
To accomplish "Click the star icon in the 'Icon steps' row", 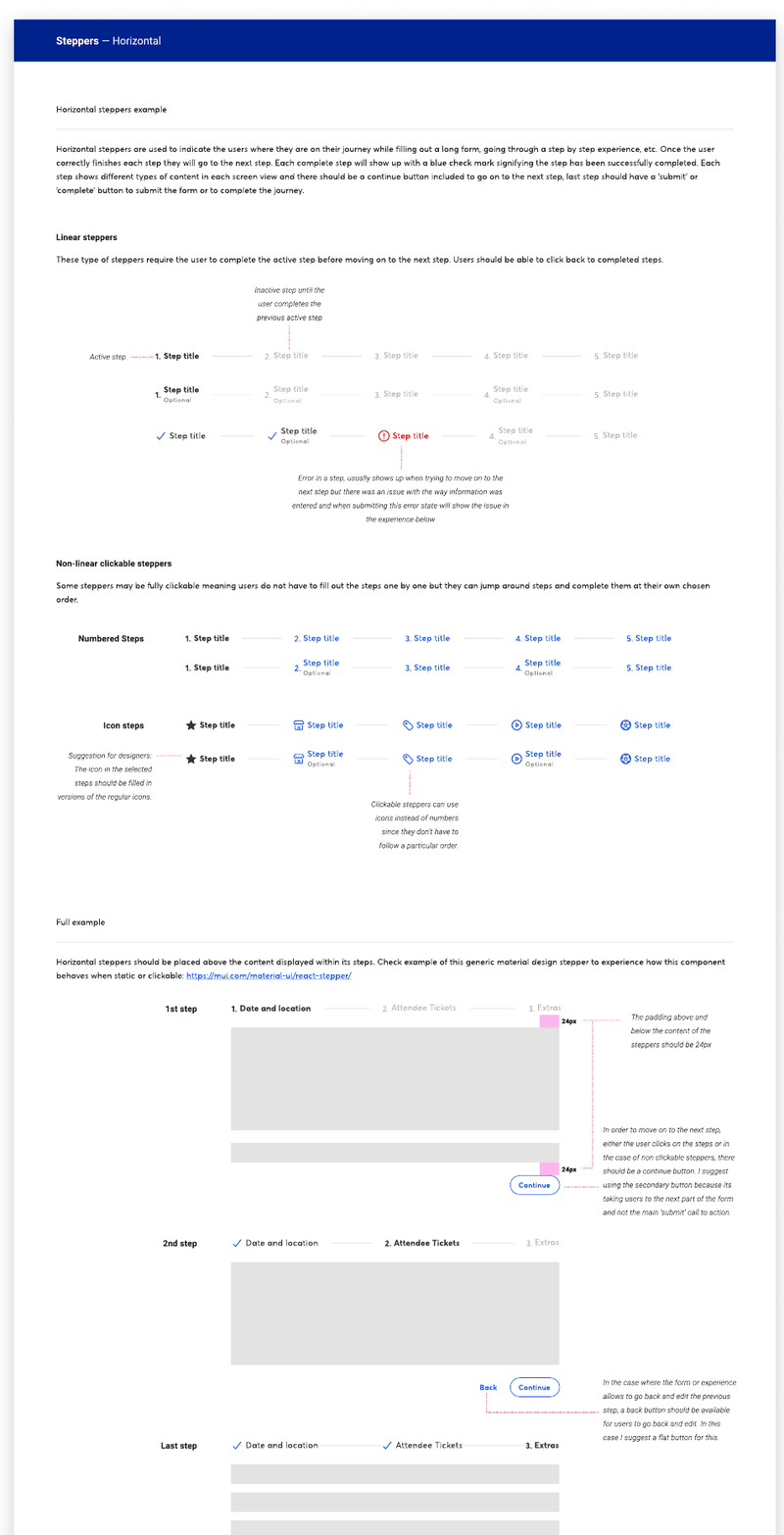I will 191,725.
